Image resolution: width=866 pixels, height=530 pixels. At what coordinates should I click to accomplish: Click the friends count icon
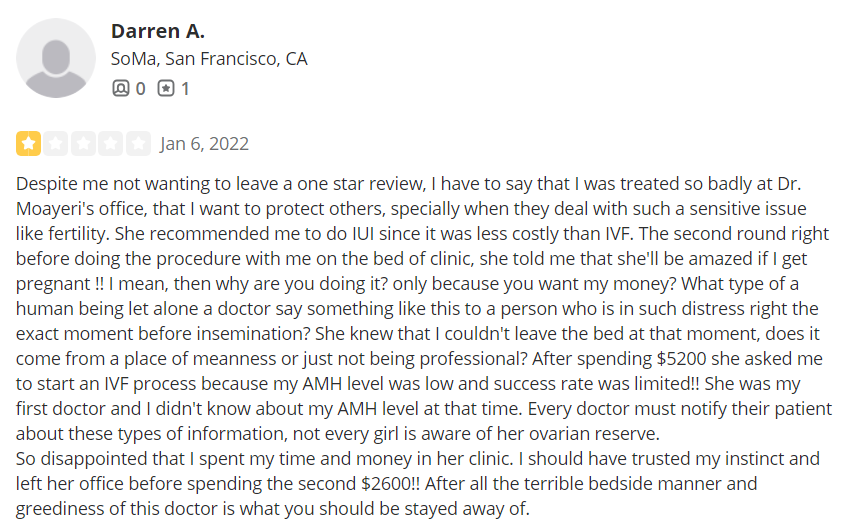pyautogui.click(x=120, y=88)
